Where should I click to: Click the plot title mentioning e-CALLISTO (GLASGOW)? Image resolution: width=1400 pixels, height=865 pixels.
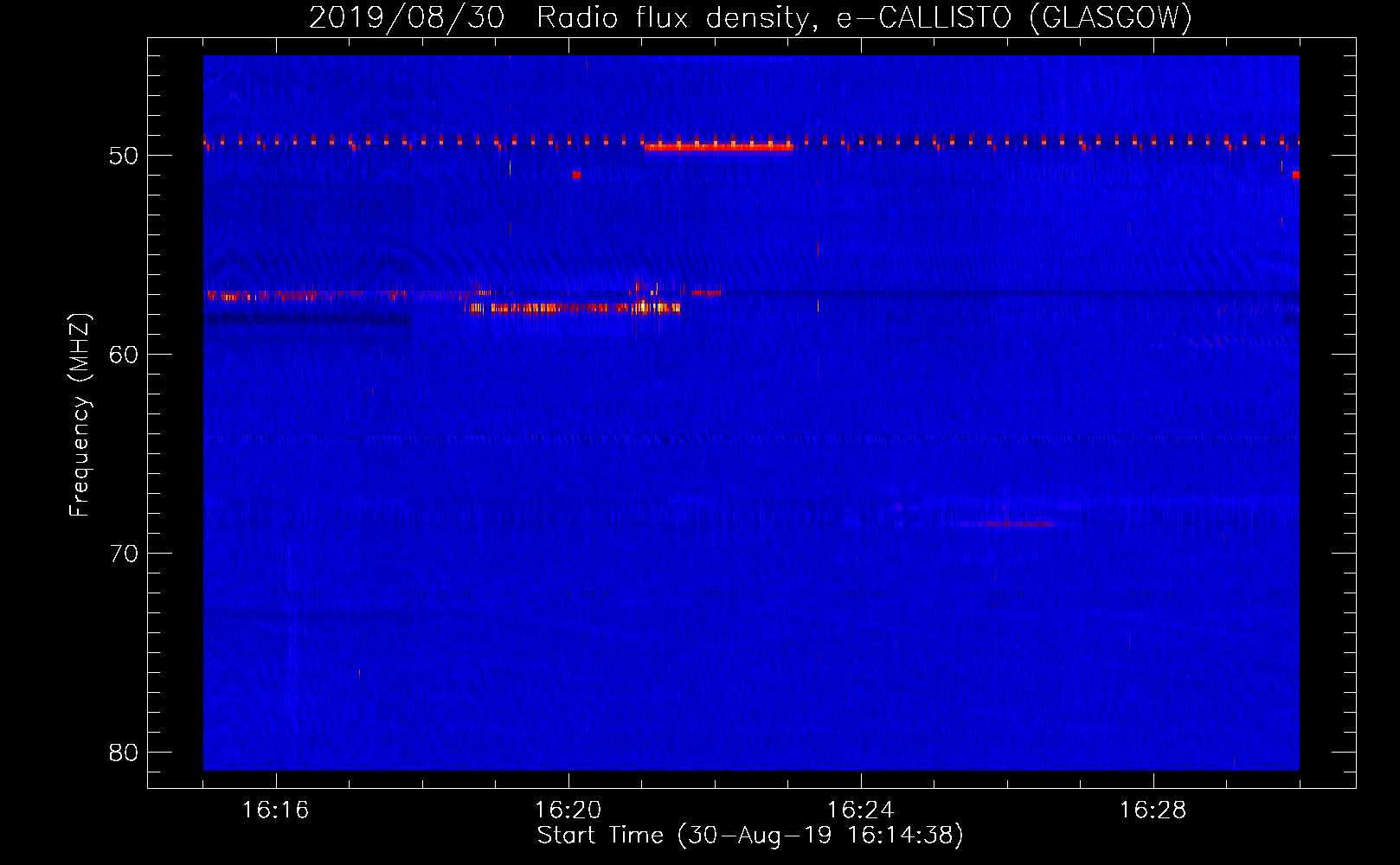[751, 17]
